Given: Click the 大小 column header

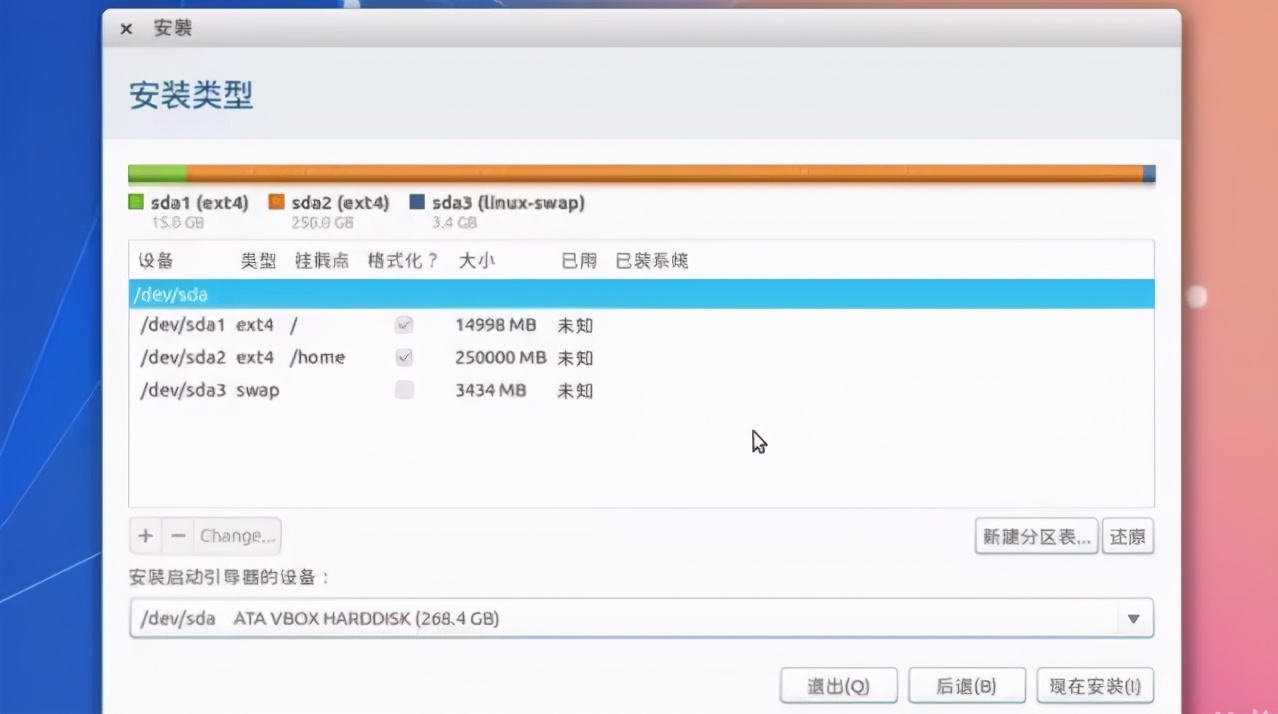Looking at the screenshot, I should (476, 261).
